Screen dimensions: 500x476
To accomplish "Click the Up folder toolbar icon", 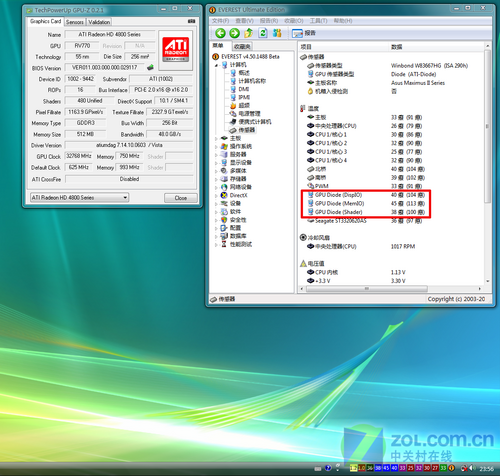I will point(249,33).
